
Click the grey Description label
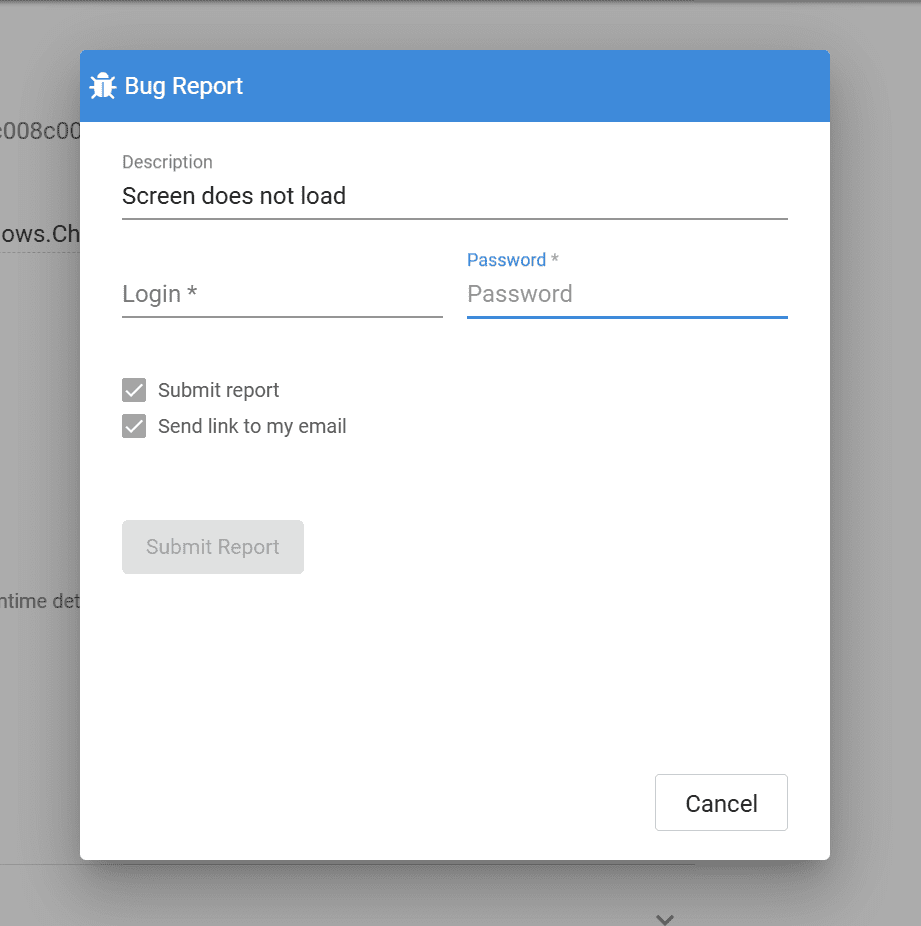[x=167, y=162]
